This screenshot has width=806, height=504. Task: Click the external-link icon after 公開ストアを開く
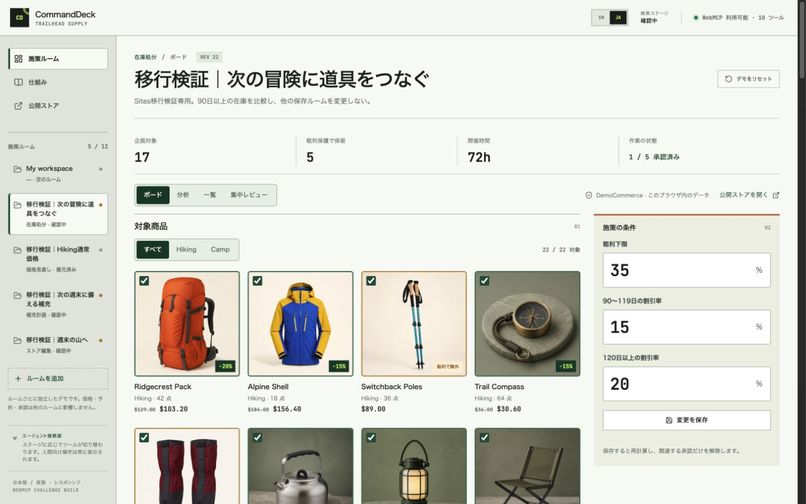click(776, 195)
